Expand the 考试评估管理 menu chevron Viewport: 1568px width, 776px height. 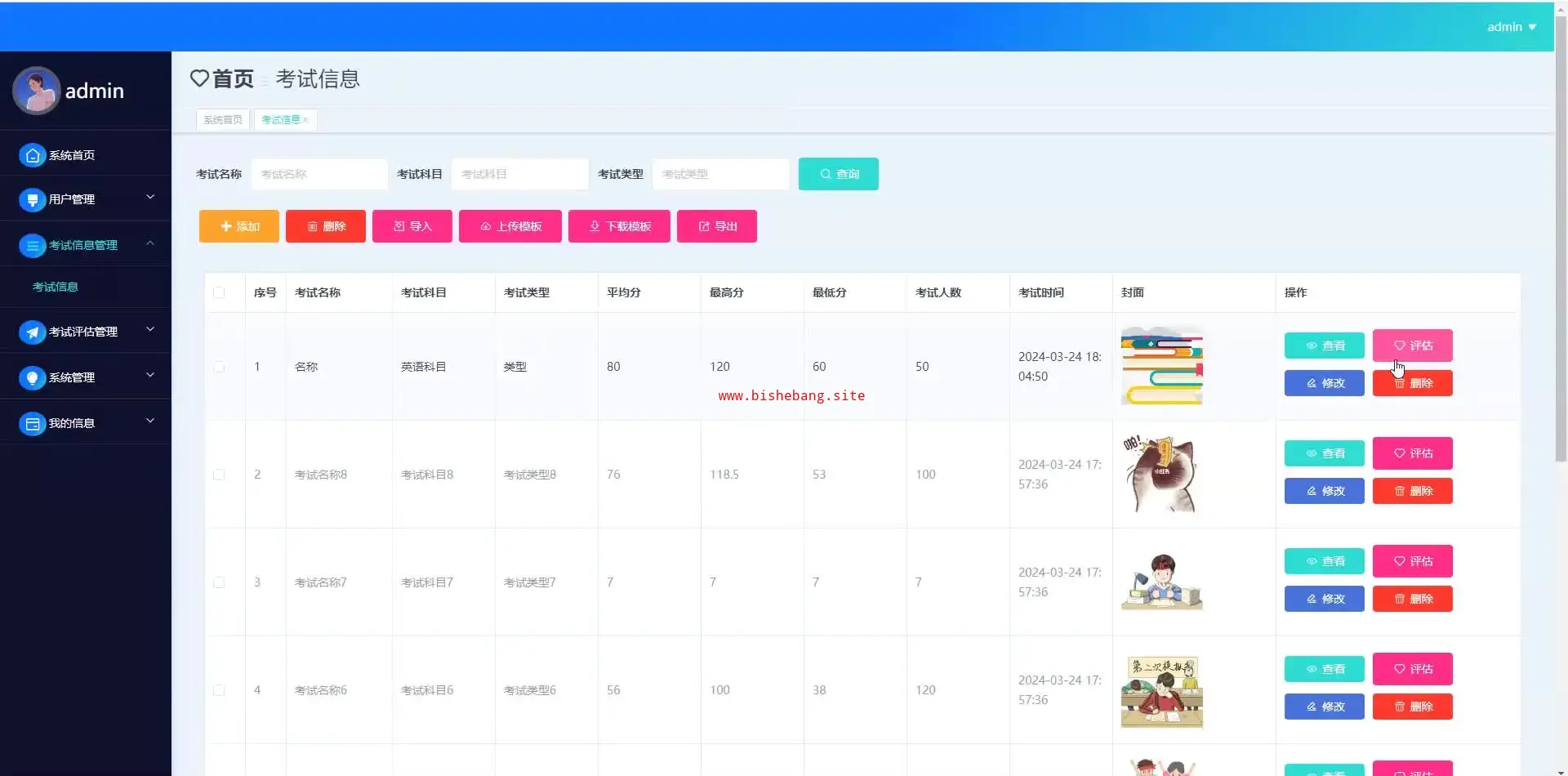click(150, 329)
